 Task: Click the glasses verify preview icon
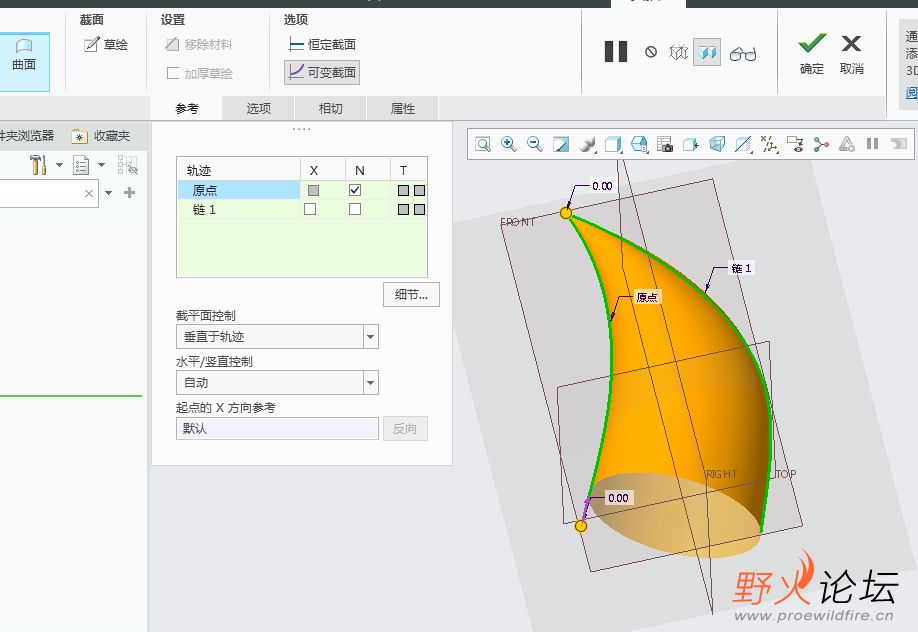click(x=742, y=53)
